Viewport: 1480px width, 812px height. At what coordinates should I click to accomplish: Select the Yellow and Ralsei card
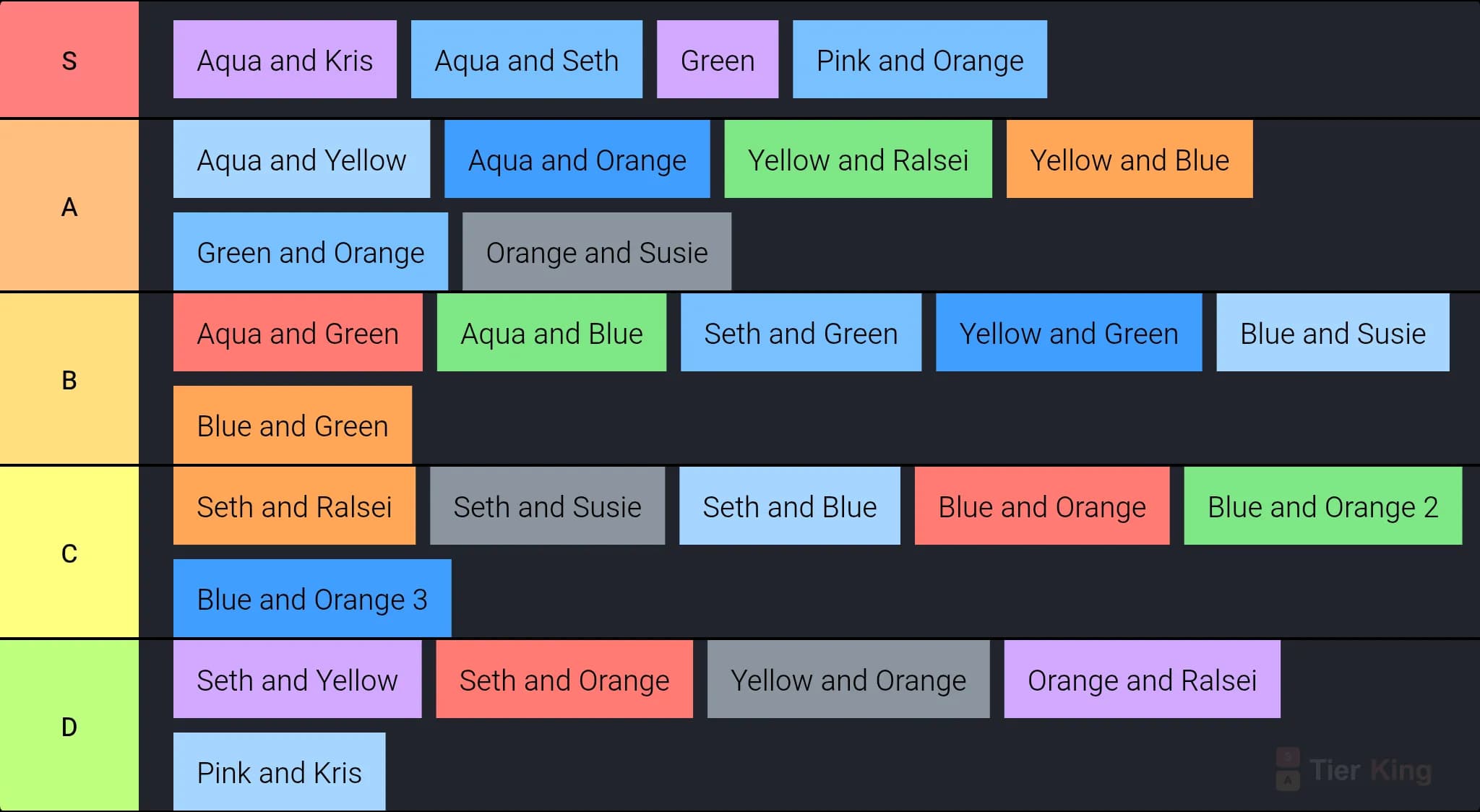(859, 159)
